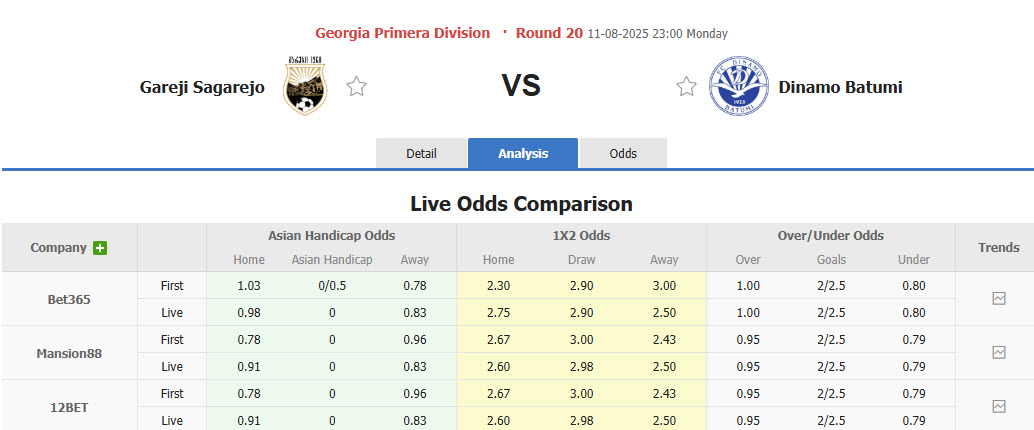Image resolution: width=1034 pixels, height=430 pixels.
Task: Click the Dinamo Batumi team crest
Action: coord(737,87)
